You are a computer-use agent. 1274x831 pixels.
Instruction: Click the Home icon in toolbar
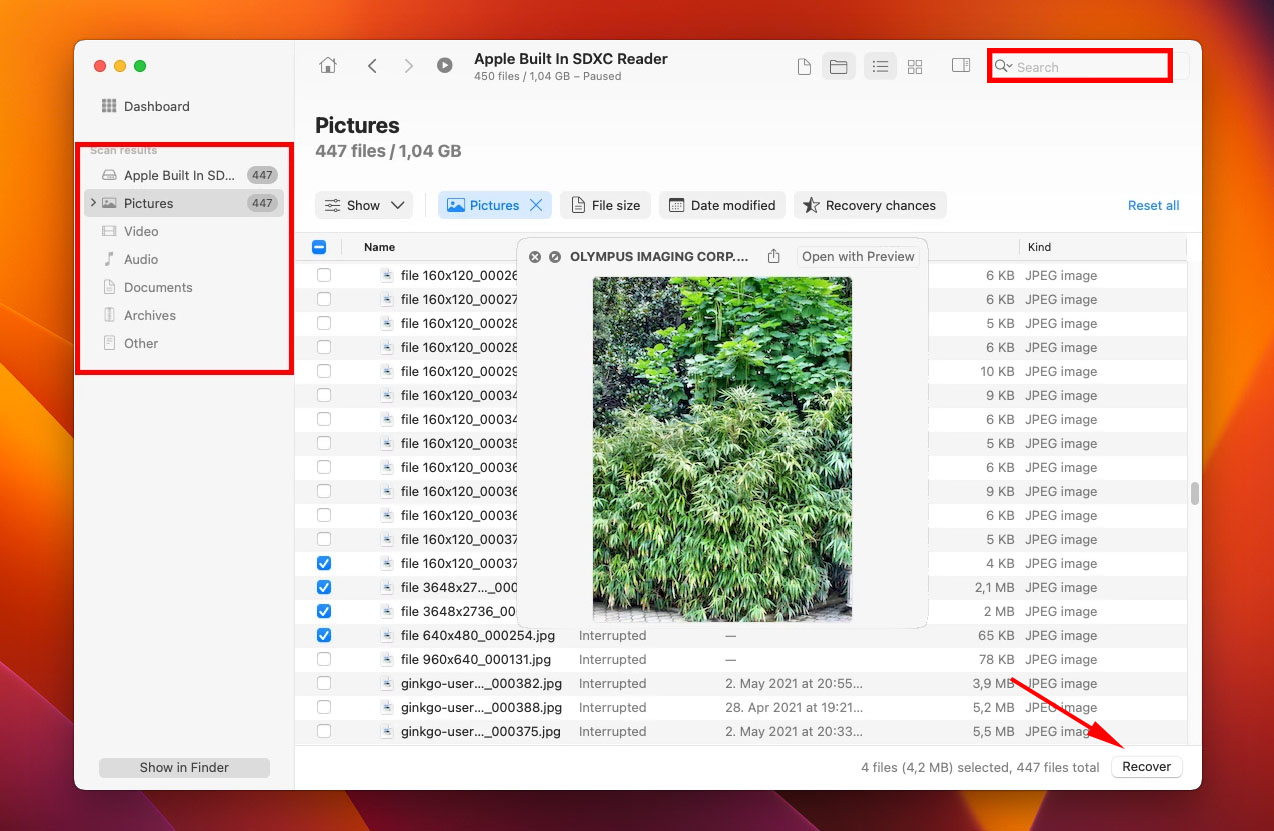[327, 66]
